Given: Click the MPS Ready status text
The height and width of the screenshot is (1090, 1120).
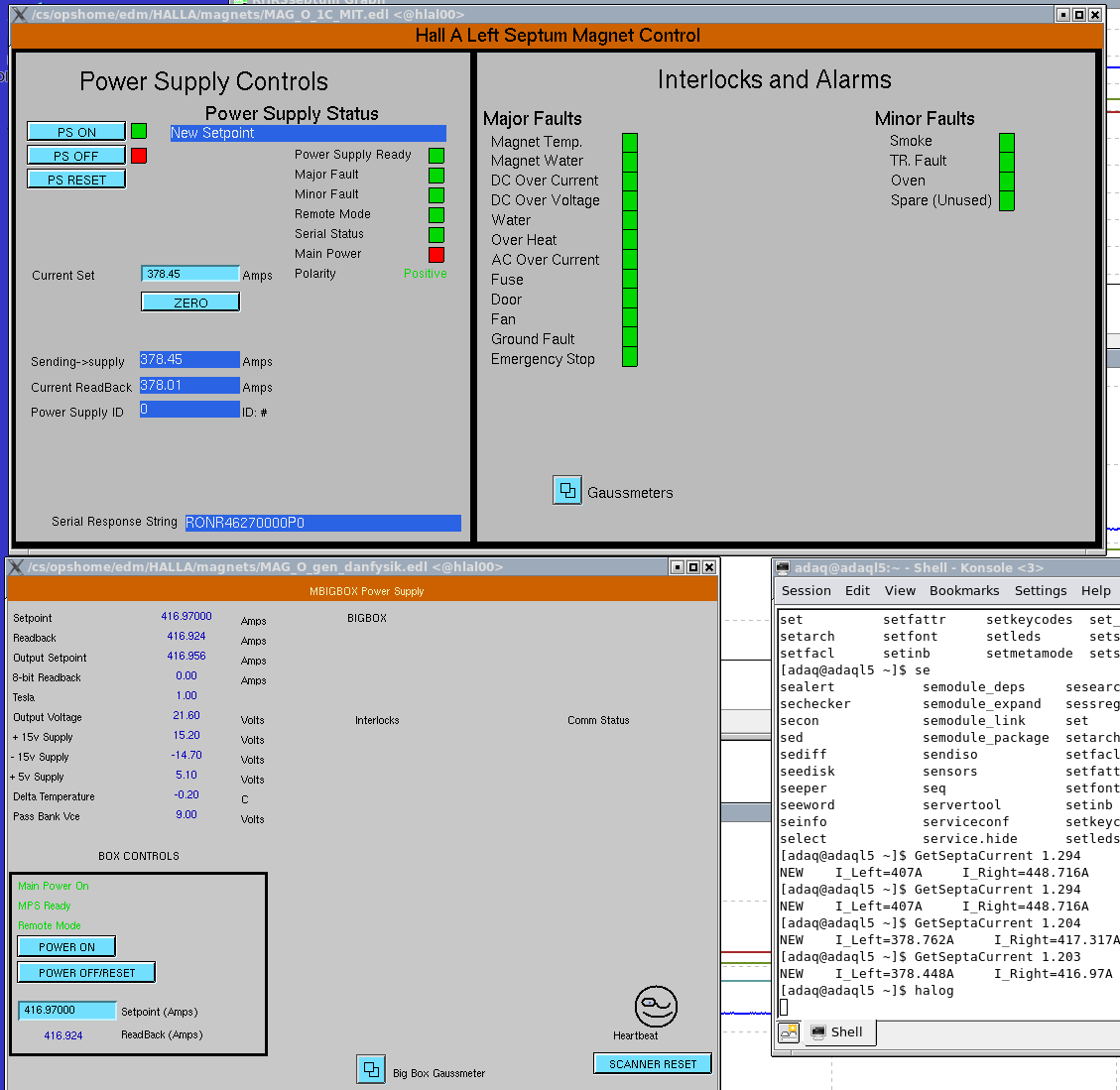Looking at the screenshot, I should pos(45,906).
